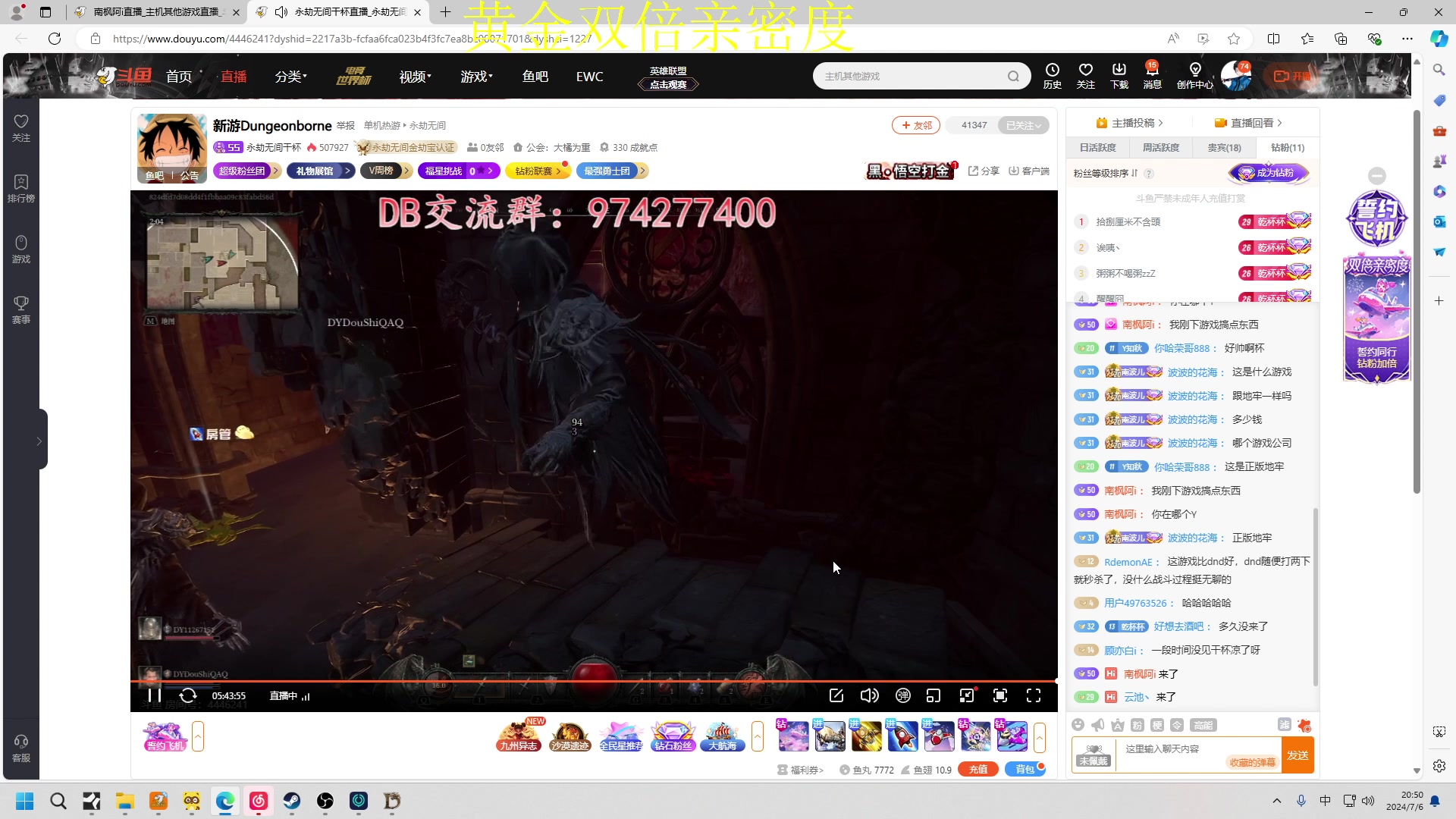The height and width of the screenshot is (819, 1456).
Task: Mute the player volume speaker icon
Action: point(869,695)
